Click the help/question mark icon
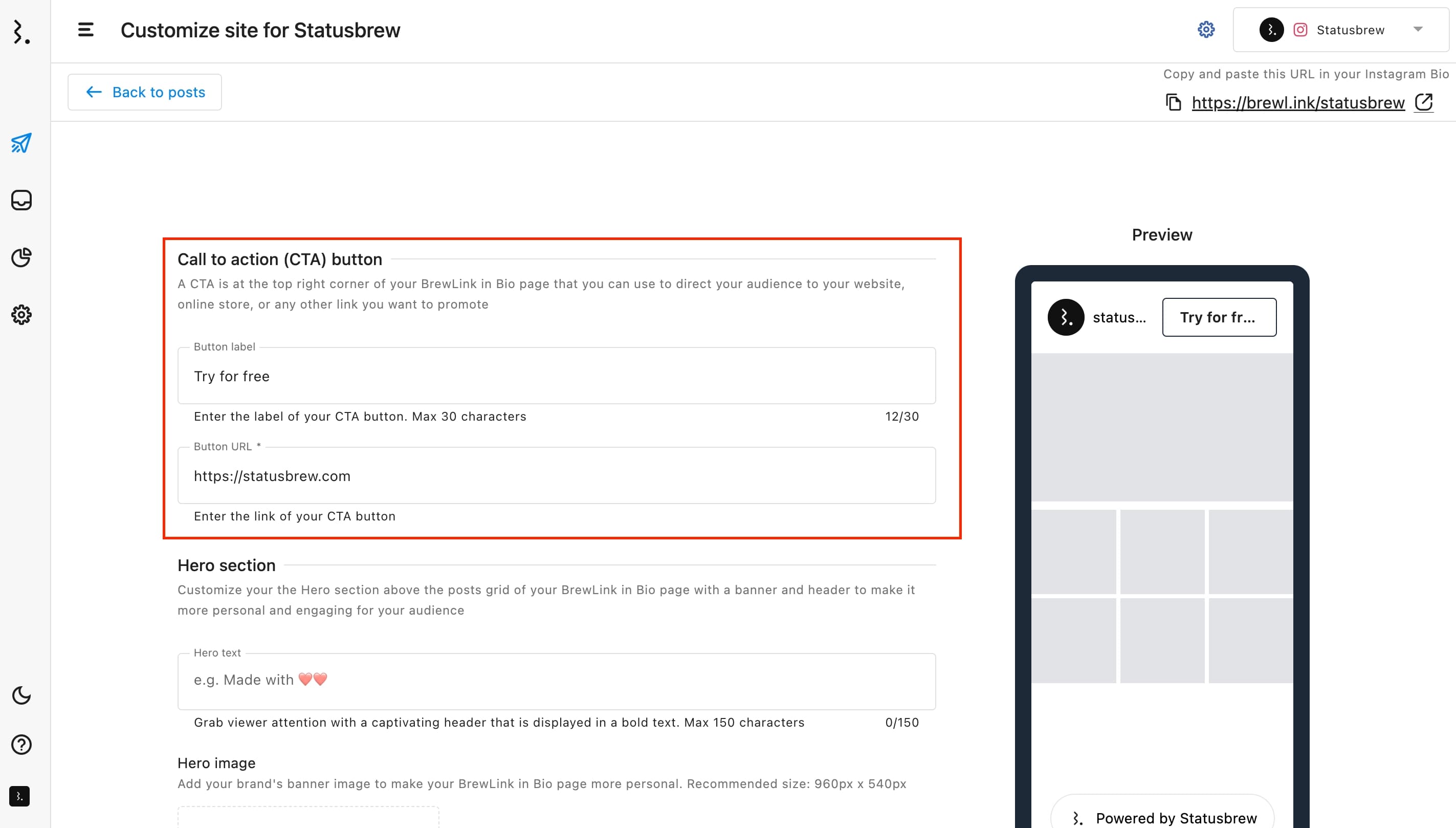The height and width of the screenshot is (828, 1456). [x=21, y=744]
